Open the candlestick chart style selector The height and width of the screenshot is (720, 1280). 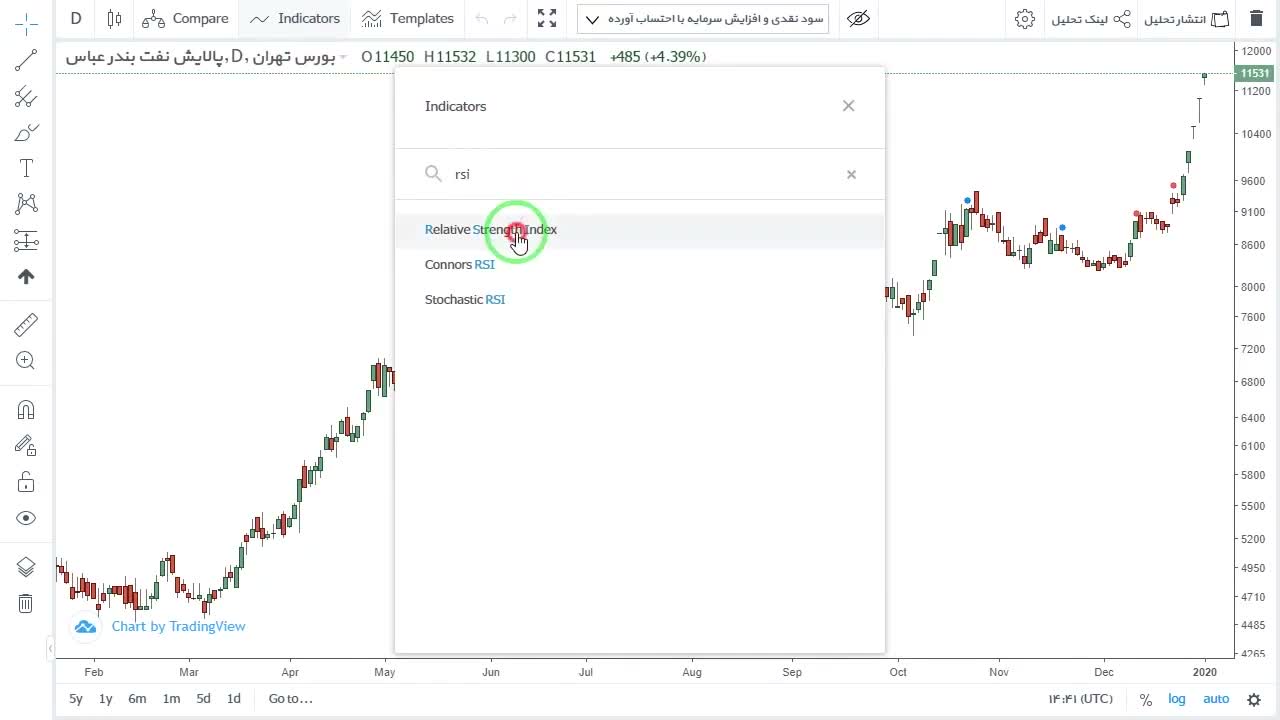tap(114, 18)
